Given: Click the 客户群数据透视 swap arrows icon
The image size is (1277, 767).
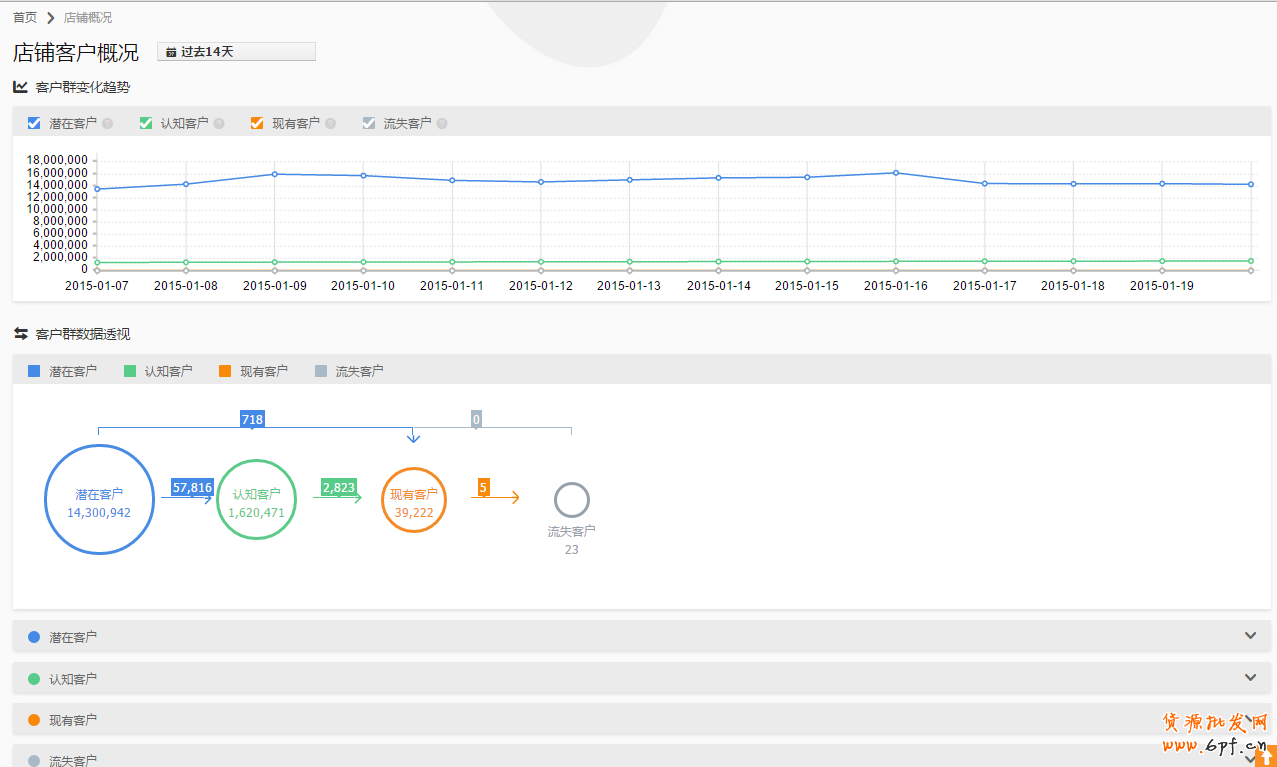Looking at the screenshot, I should coord(20,334).
